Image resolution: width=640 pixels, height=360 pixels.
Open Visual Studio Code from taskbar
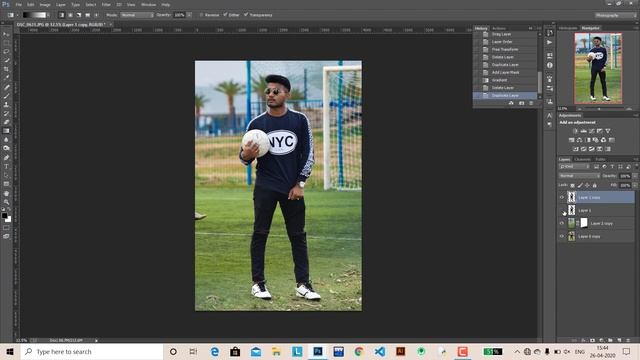click(380, 352)
